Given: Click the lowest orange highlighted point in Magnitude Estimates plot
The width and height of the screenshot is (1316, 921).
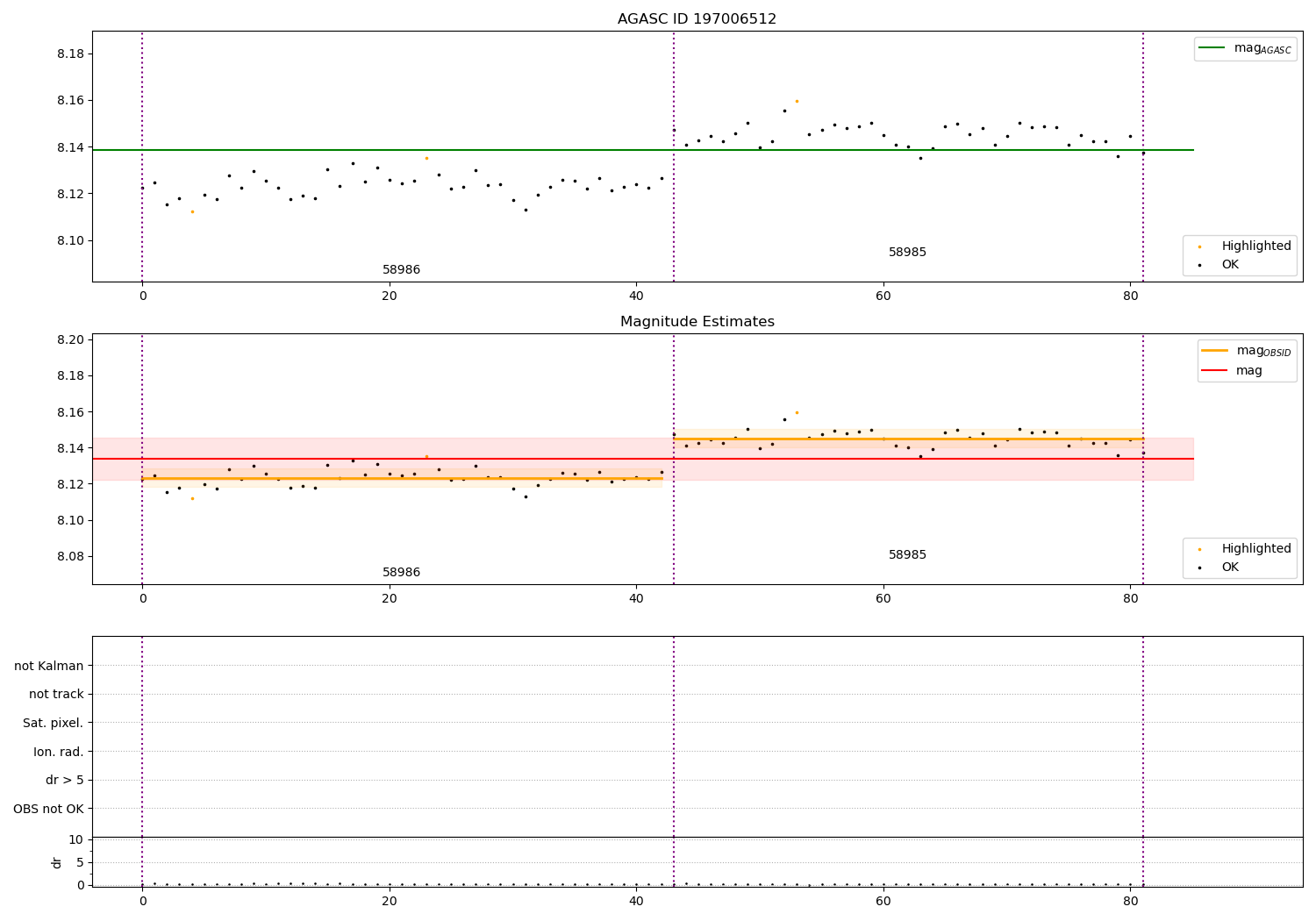Looking at the screenshot, I should pyautogui.click(x=192, y=498).
